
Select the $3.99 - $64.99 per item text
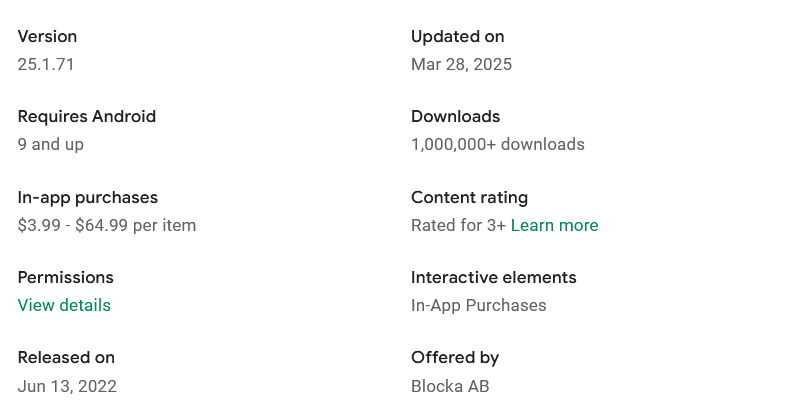click(x=107, y=225)
